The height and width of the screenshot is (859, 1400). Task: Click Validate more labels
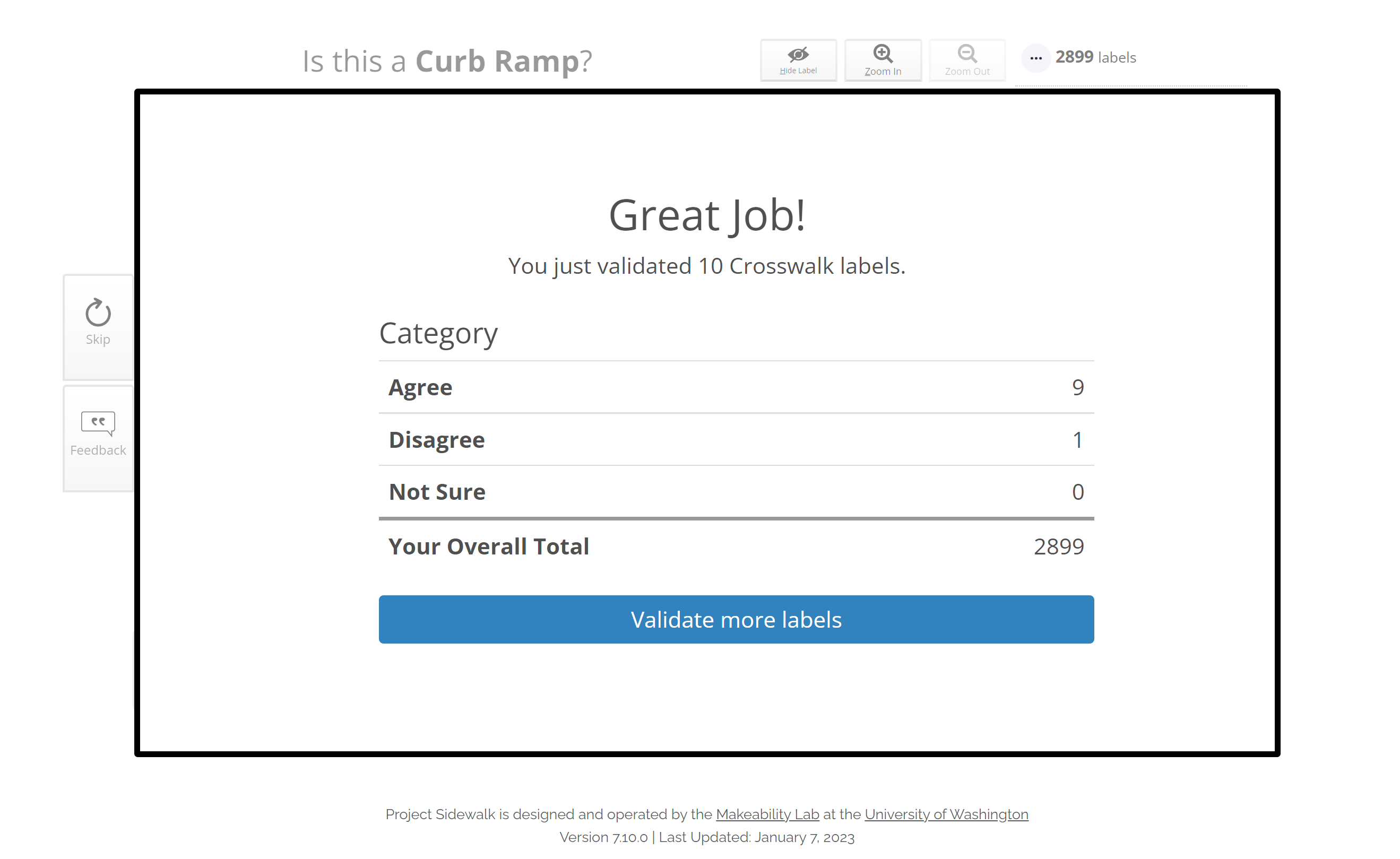(736, 619)
